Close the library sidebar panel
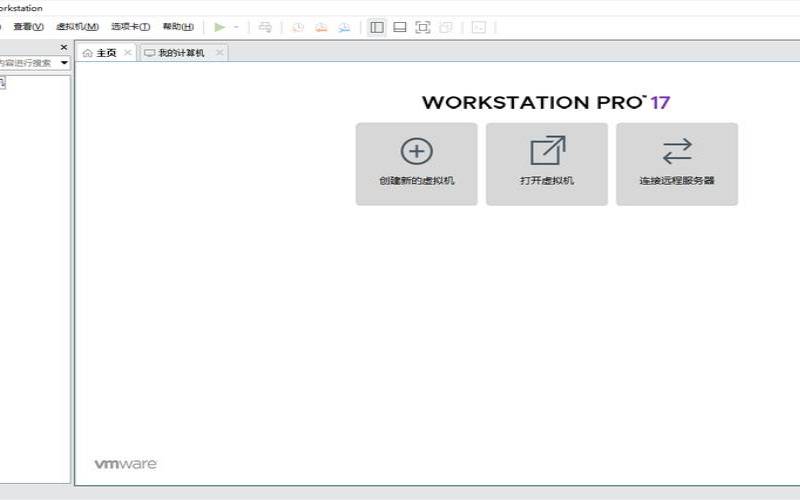Viewport: 800px width, 500px height. pyautogui.click(x=64, y=47)
